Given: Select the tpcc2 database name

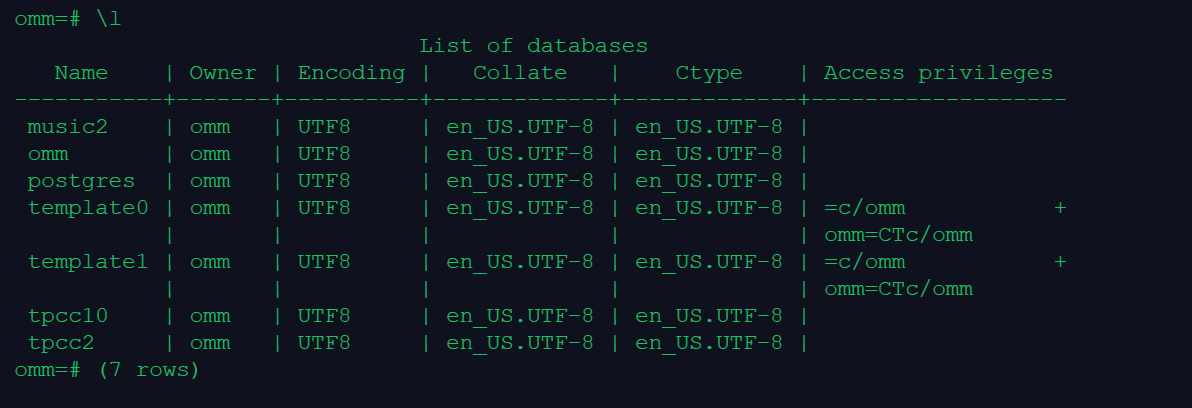Looking at the screenshot, I should [x=61, y=343].
